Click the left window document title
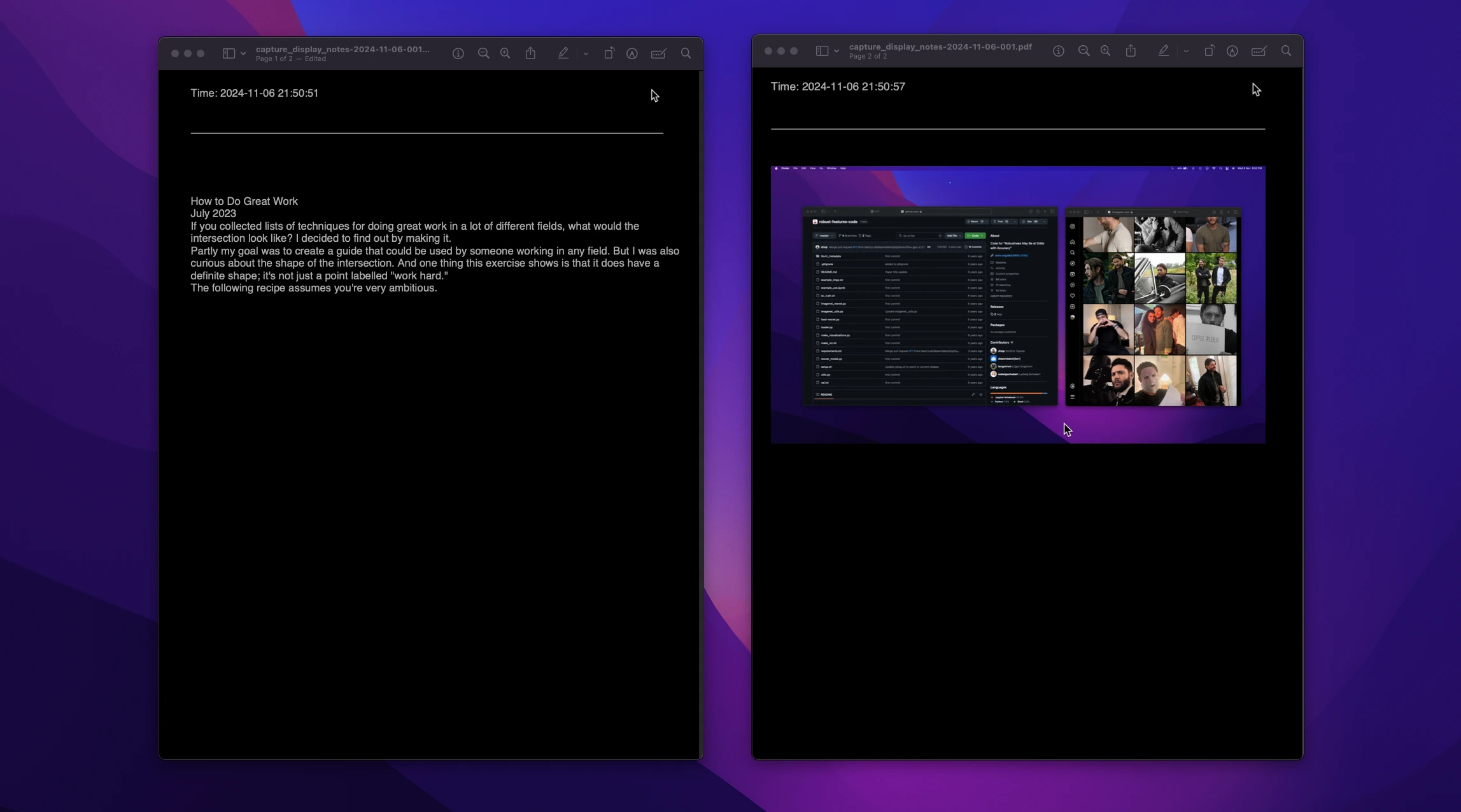 [342, 49]
